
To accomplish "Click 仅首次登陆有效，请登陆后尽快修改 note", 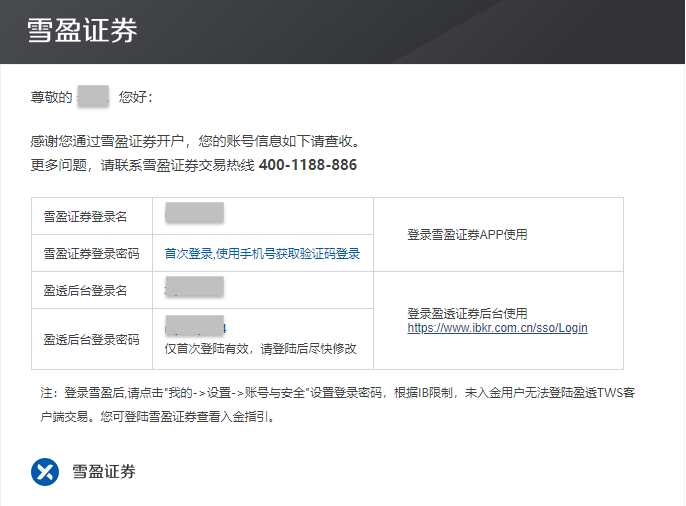I will (260, 349).
